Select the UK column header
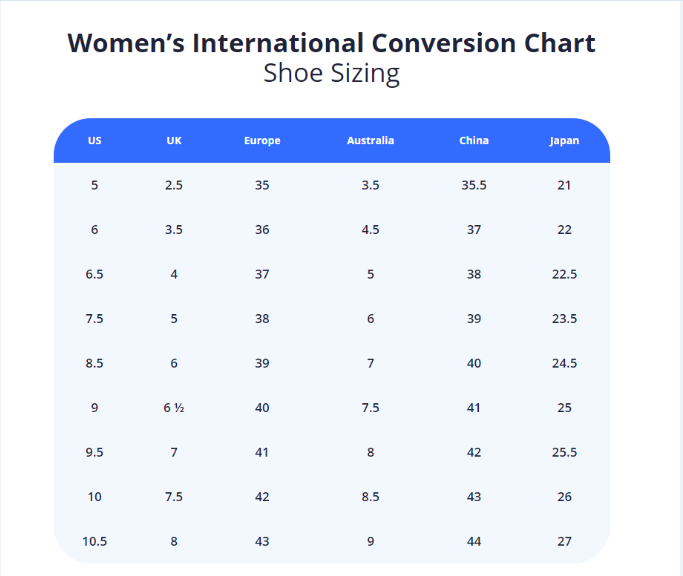Image resolution: width=683 pixels, height=576 pixels. pos(174,141)
